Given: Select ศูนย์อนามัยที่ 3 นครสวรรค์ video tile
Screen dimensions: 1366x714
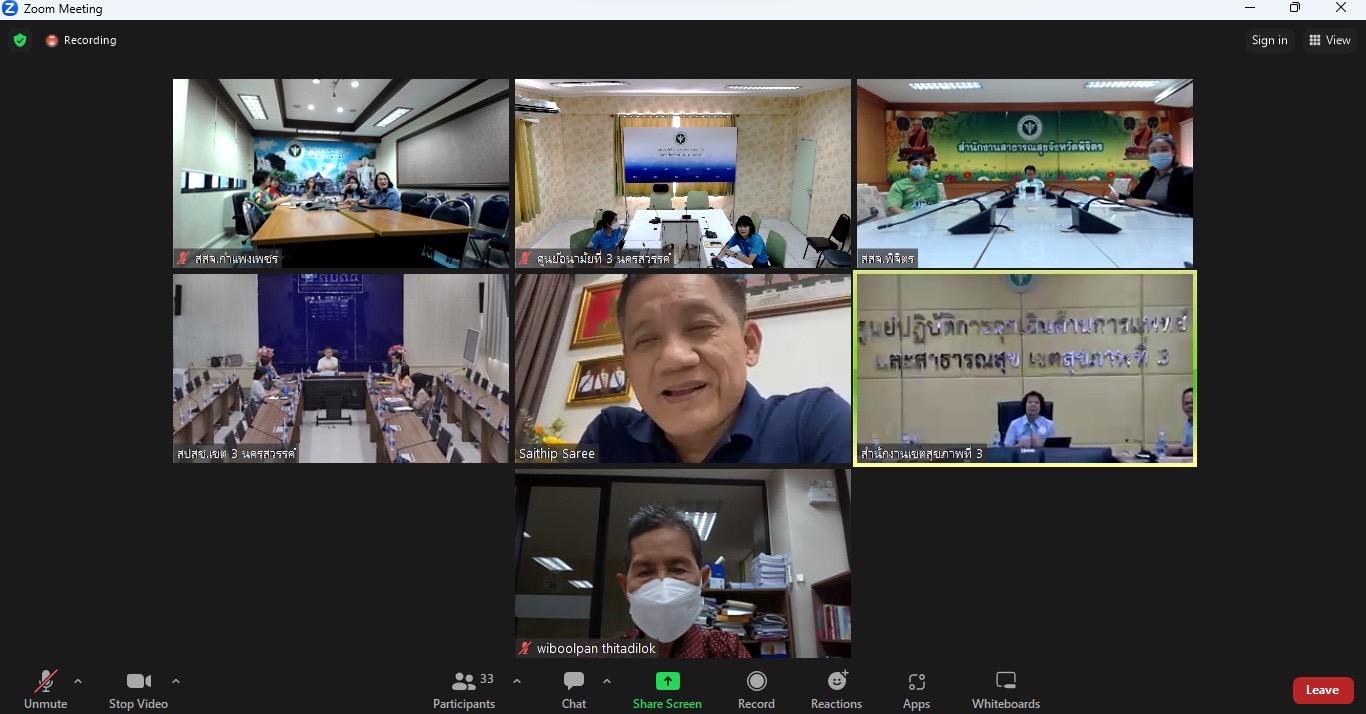Looking at the screenshot, I should 683,174.
